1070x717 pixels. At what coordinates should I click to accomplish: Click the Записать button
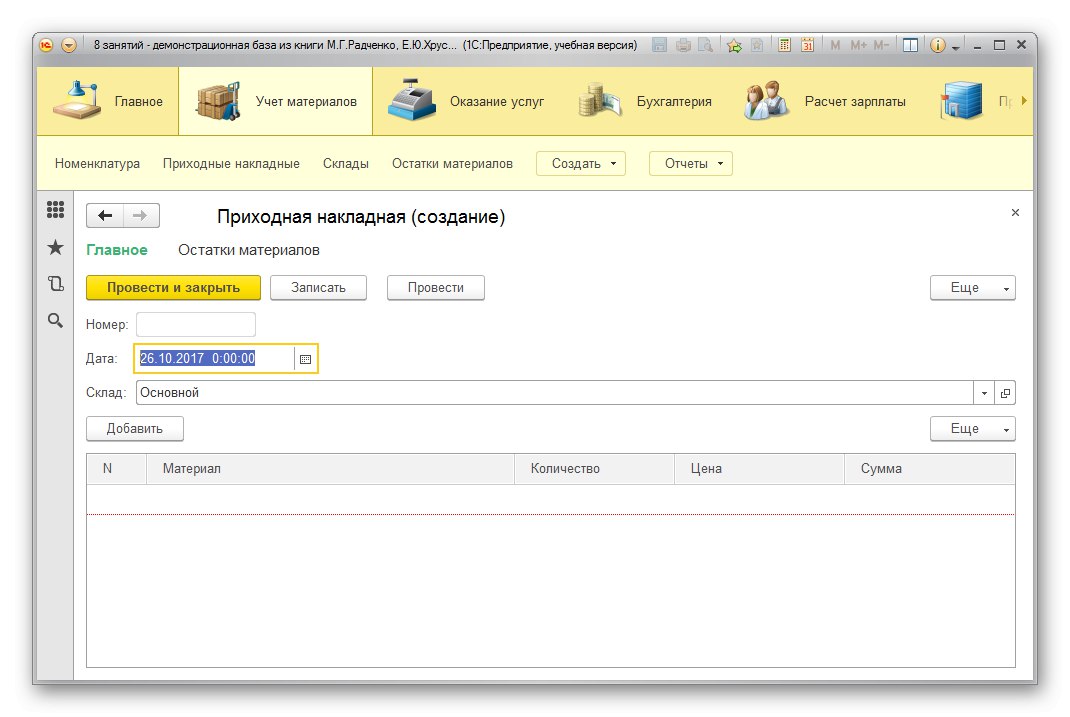pyautogui.click(x=318, y=288)
